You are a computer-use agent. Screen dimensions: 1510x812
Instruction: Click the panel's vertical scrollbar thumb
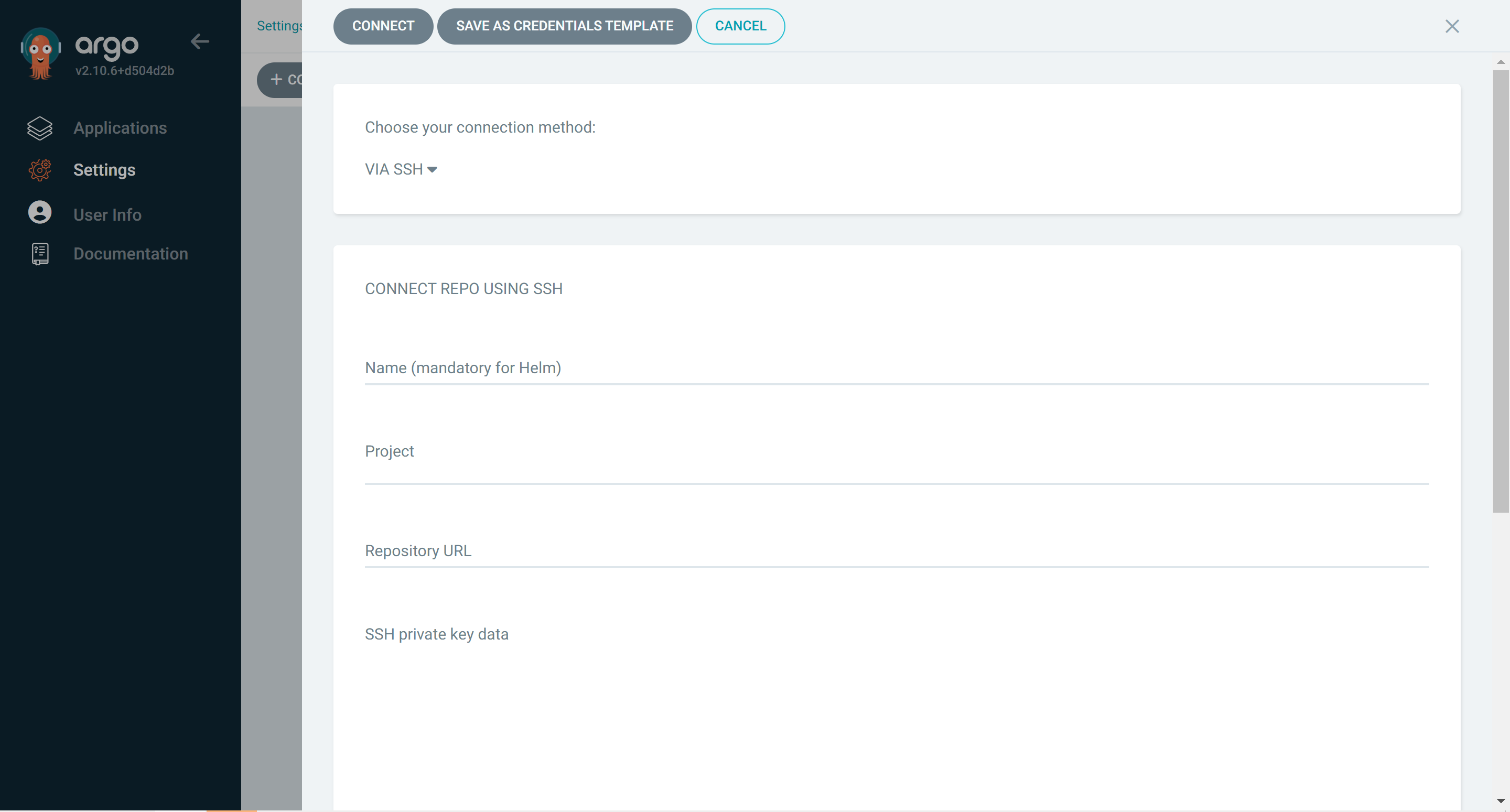pos(1500,290)
